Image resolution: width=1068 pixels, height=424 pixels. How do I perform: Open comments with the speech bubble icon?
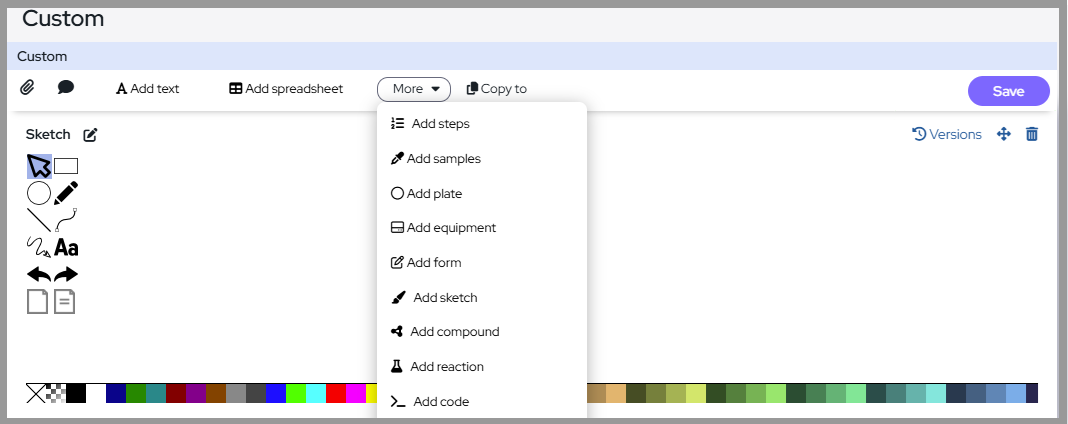click(x=66, y=87)
